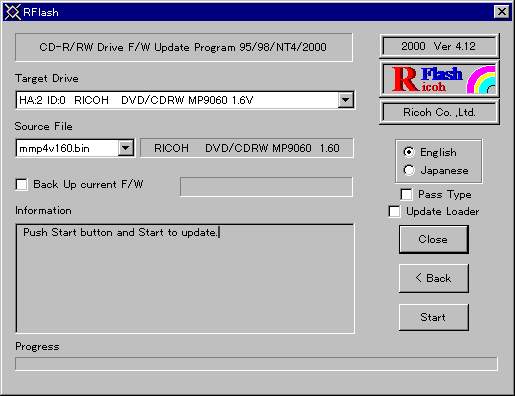
Task: Click Start to begin firmware update
Action: click(x=434, y=317)
